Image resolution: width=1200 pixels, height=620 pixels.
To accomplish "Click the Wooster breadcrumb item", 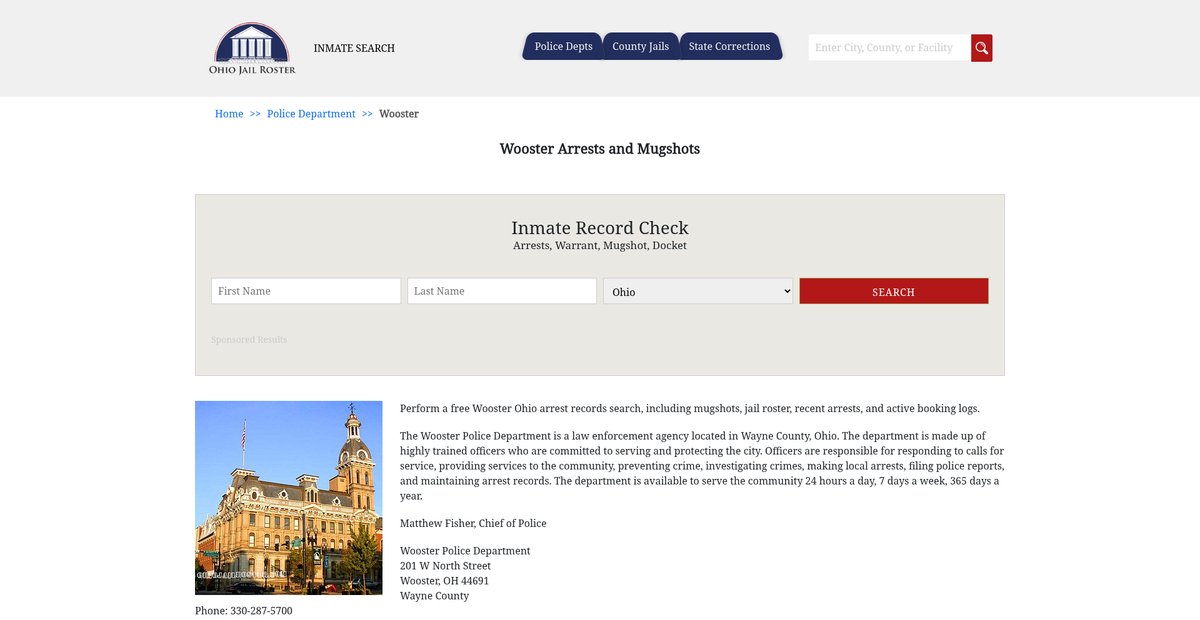I will [399, 114].
